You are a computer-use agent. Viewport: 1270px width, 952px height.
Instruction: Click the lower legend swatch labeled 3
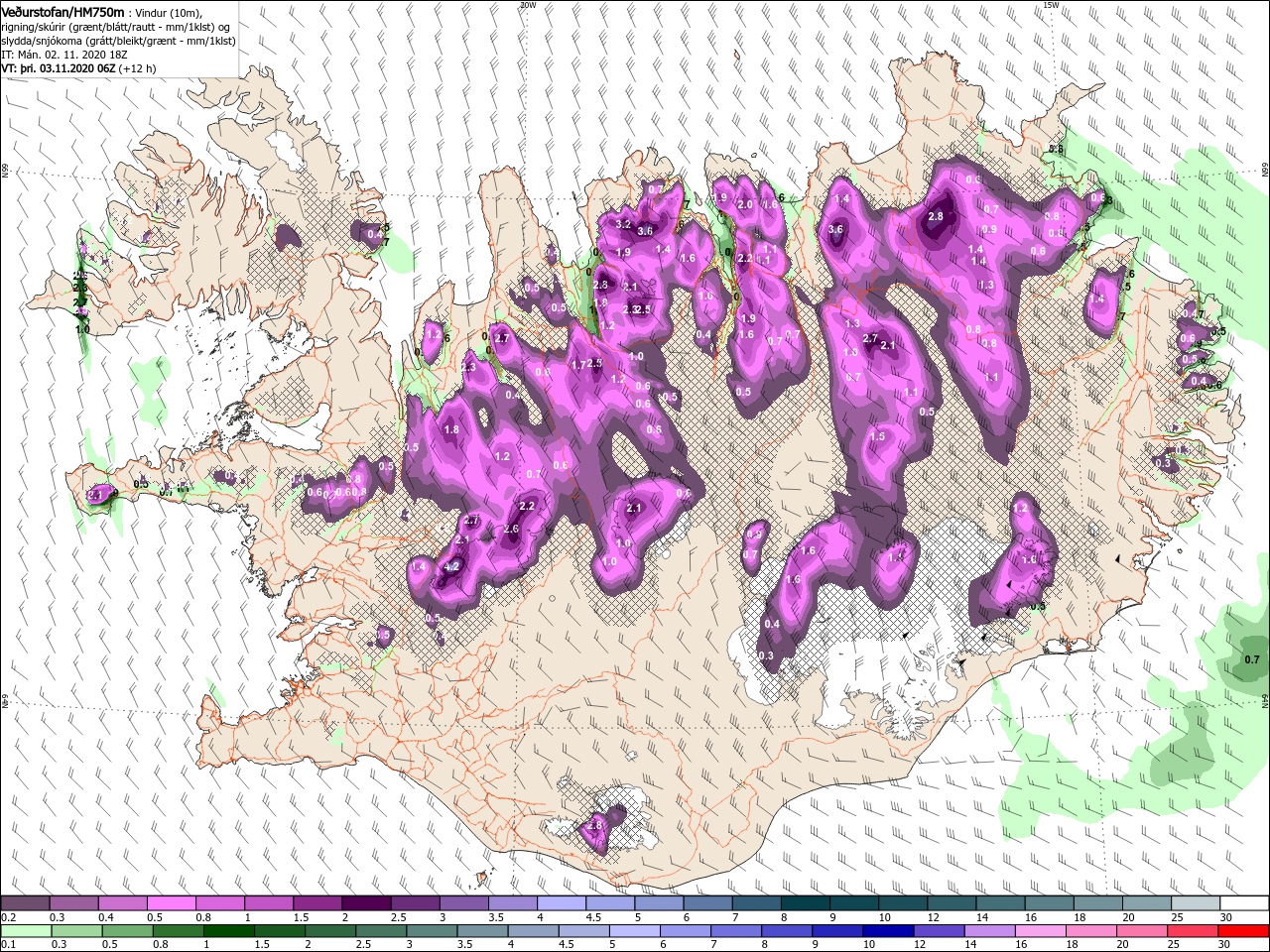431,931
